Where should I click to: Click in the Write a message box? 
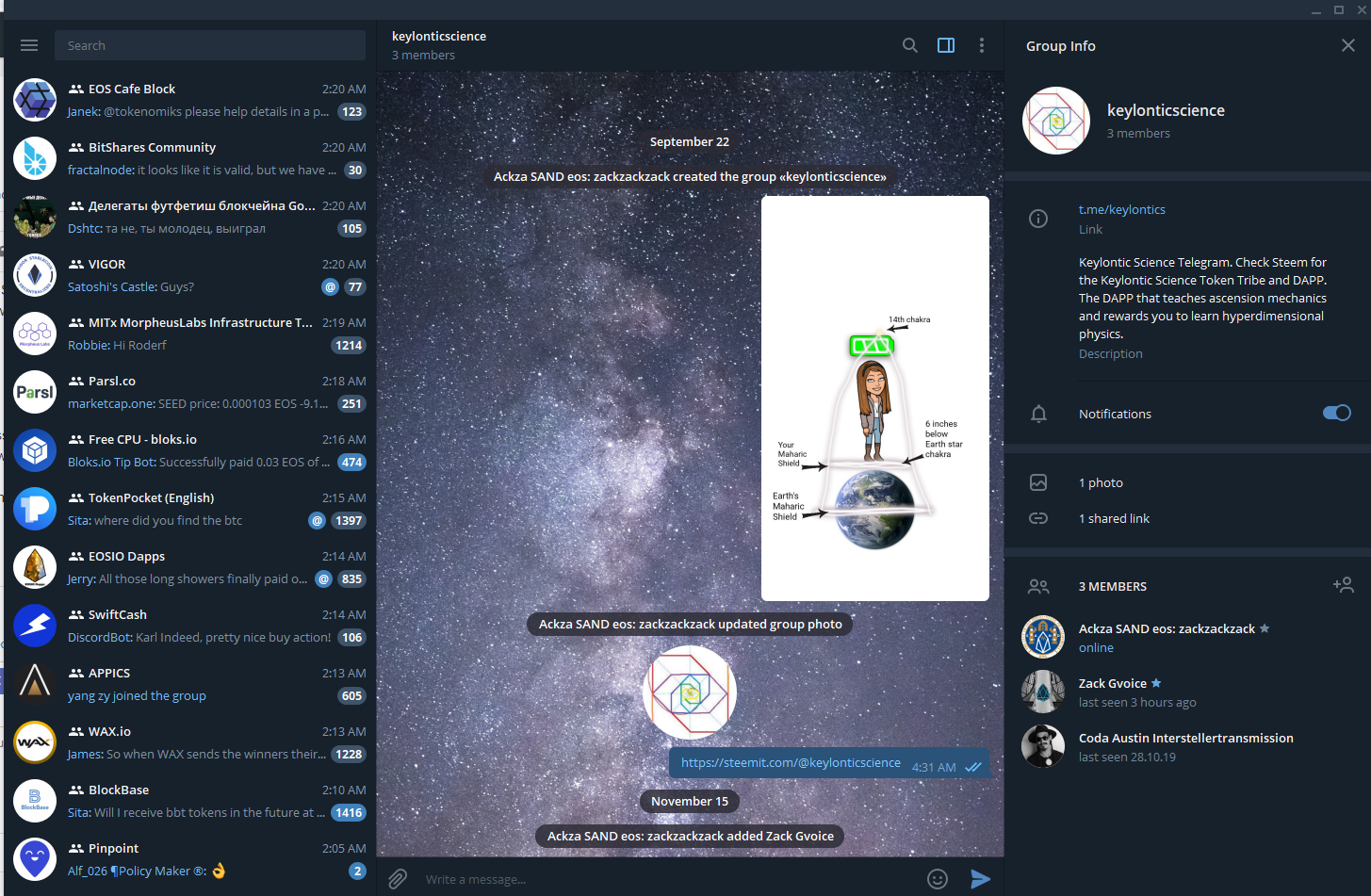[x=669, y=879]
